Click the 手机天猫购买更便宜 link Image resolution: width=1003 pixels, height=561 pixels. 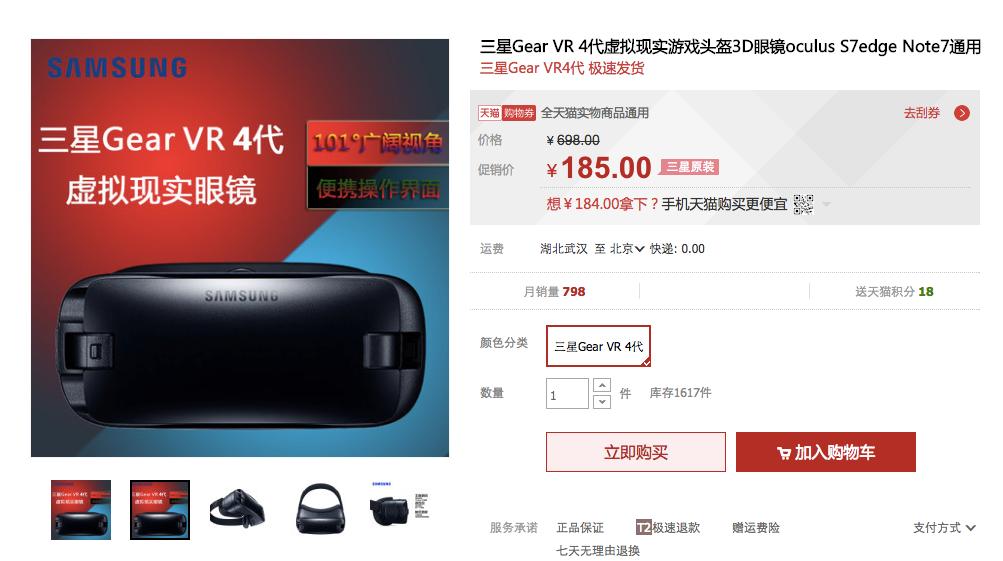tap(724, 204)
